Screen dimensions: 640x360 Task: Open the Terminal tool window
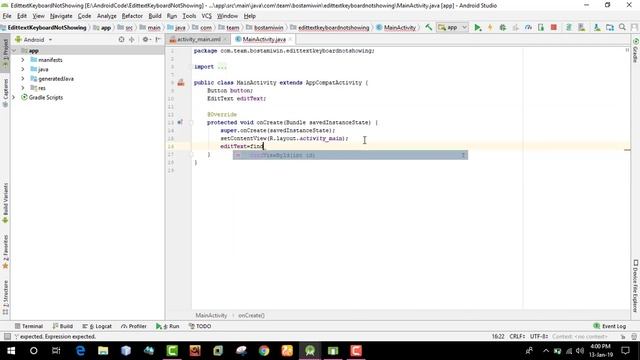pyautogui.click(x=29, y=326)
